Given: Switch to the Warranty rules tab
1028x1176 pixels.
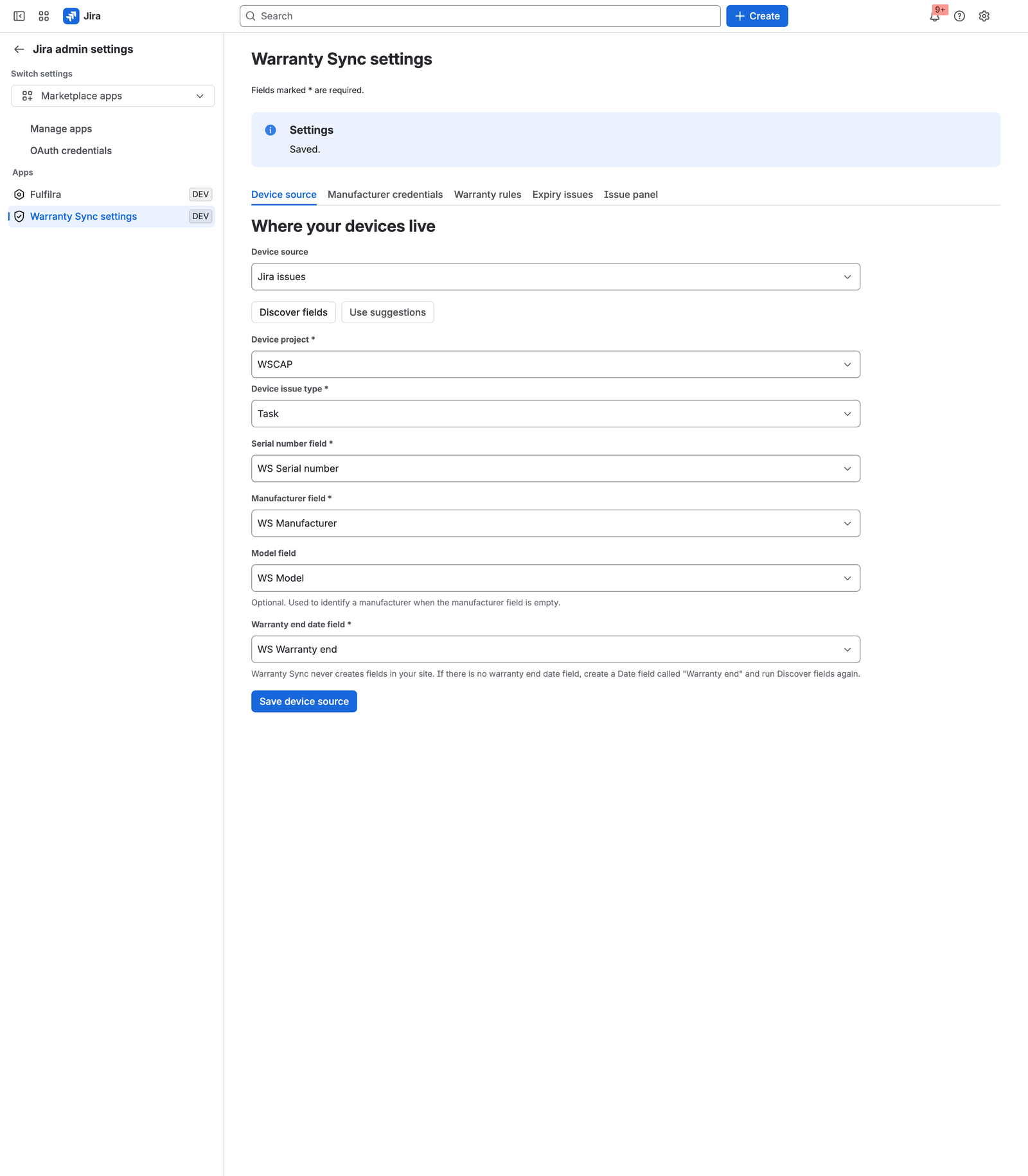Looking at the screenshot, I should pyautogui.click(x=488, y=194).
